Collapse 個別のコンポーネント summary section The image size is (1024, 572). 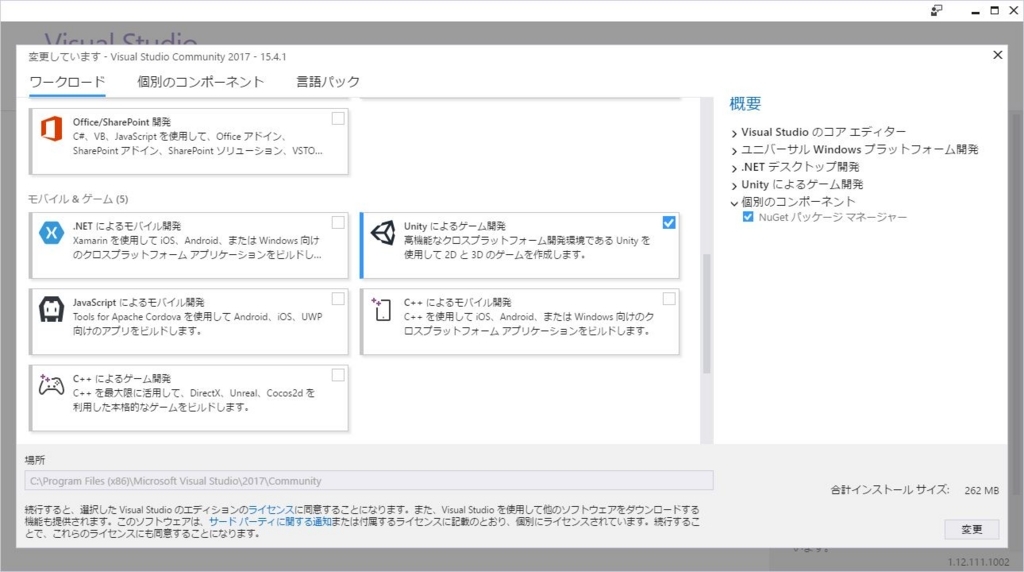click(x=735, y=203)
